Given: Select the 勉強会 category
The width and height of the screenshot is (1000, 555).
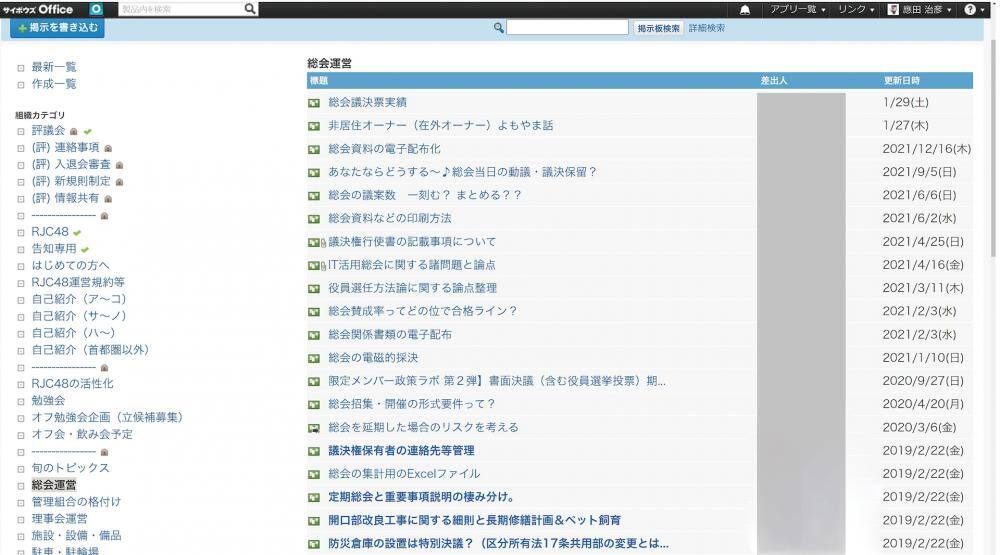Looking at the screenshot, I should tap(48, 400).
